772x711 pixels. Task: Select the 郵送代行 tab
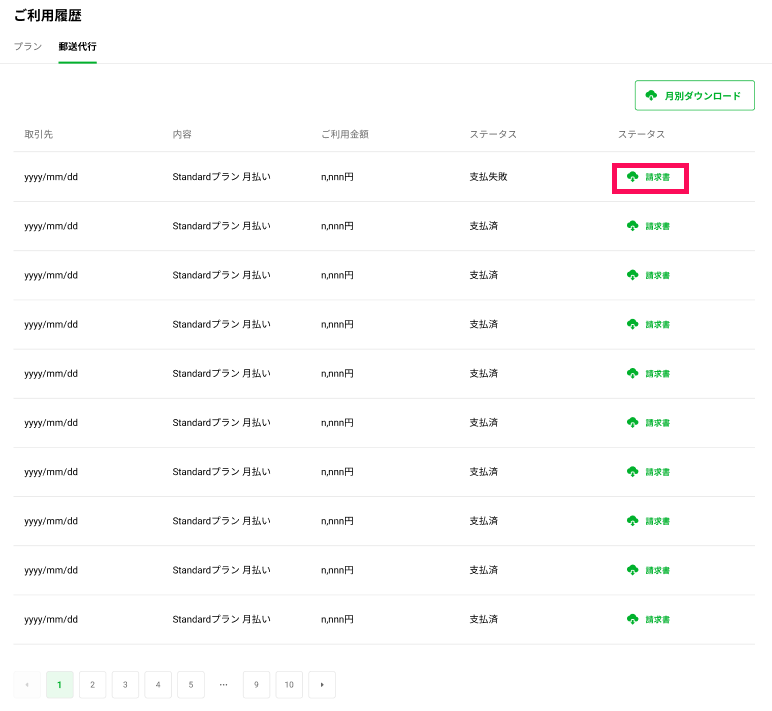77,47
